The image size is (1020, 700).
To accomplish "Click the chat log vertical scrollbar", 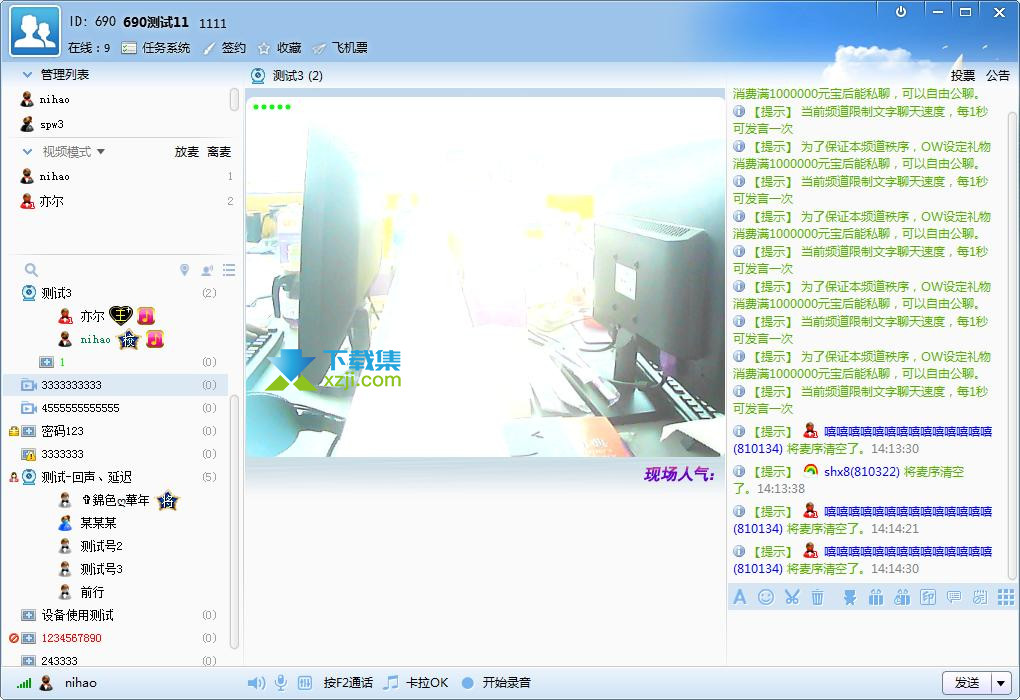I will pos(1012,345).
